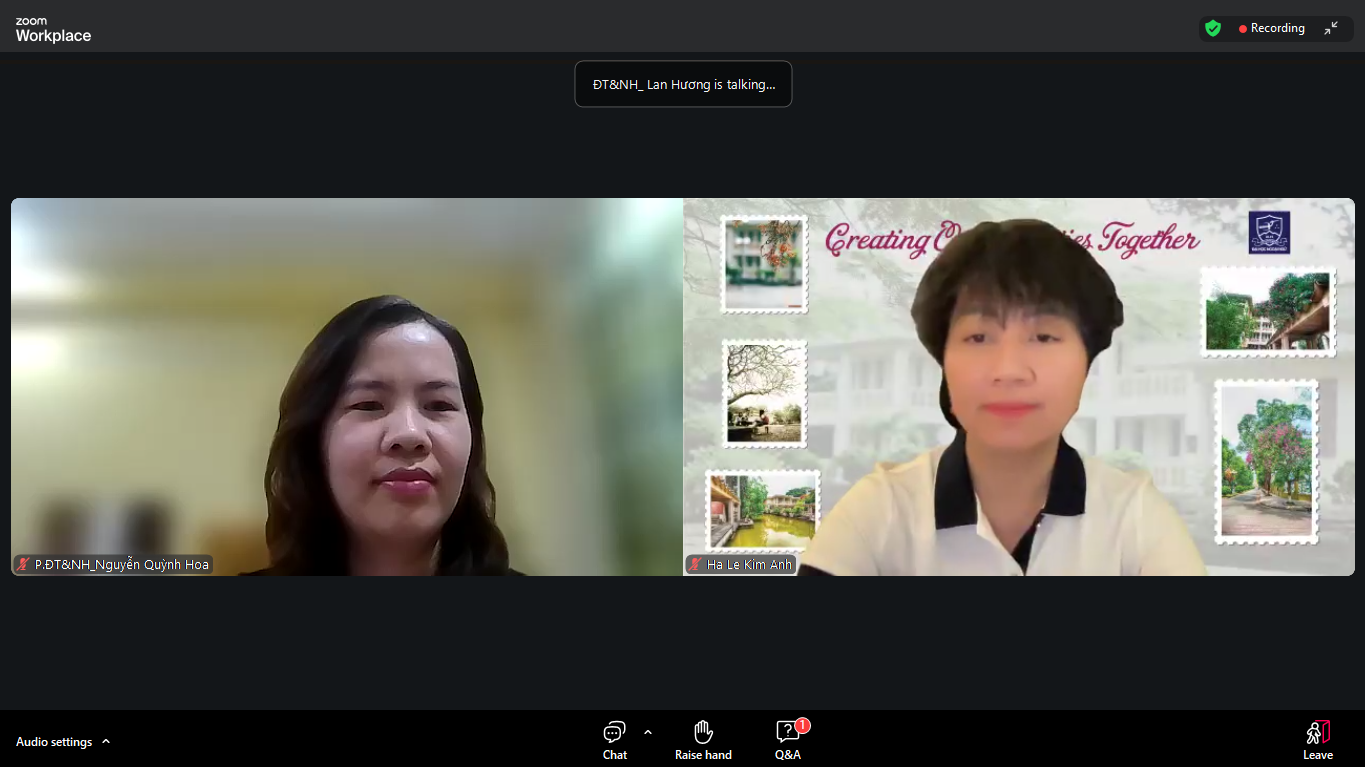Click muted mic icon beside Ha Le Kim Anh

click(695, 564)
